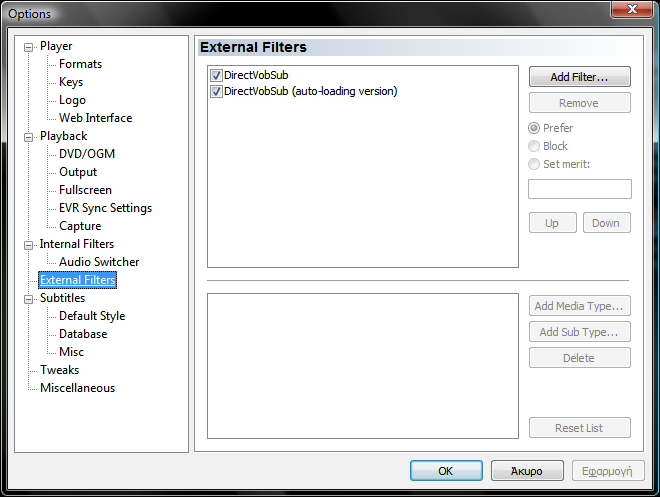
Task: Select the DirectVobSub filter name
Action: coord(256,75)
